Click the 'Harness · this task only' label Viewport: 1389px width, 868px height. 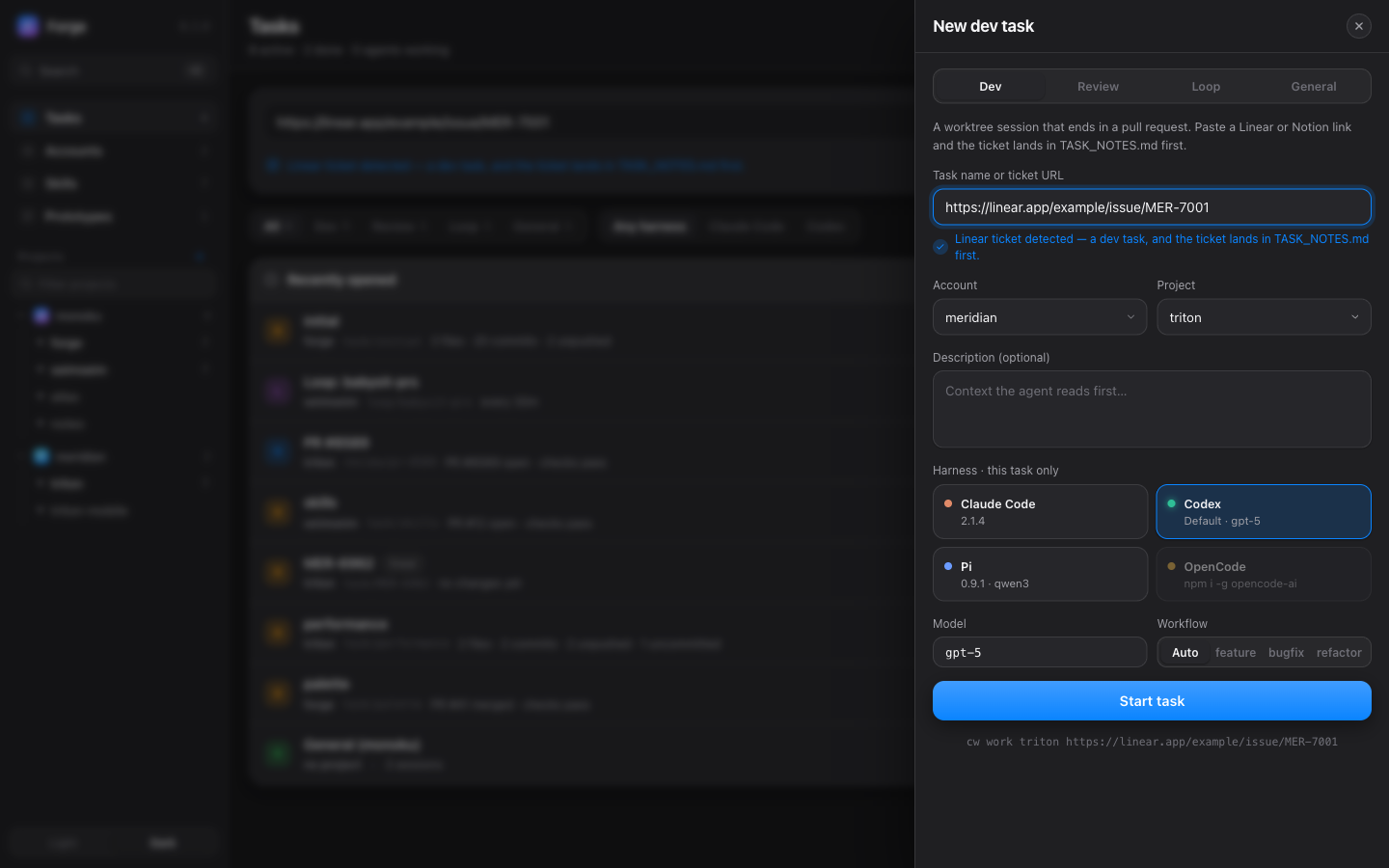tap(995, 471)
